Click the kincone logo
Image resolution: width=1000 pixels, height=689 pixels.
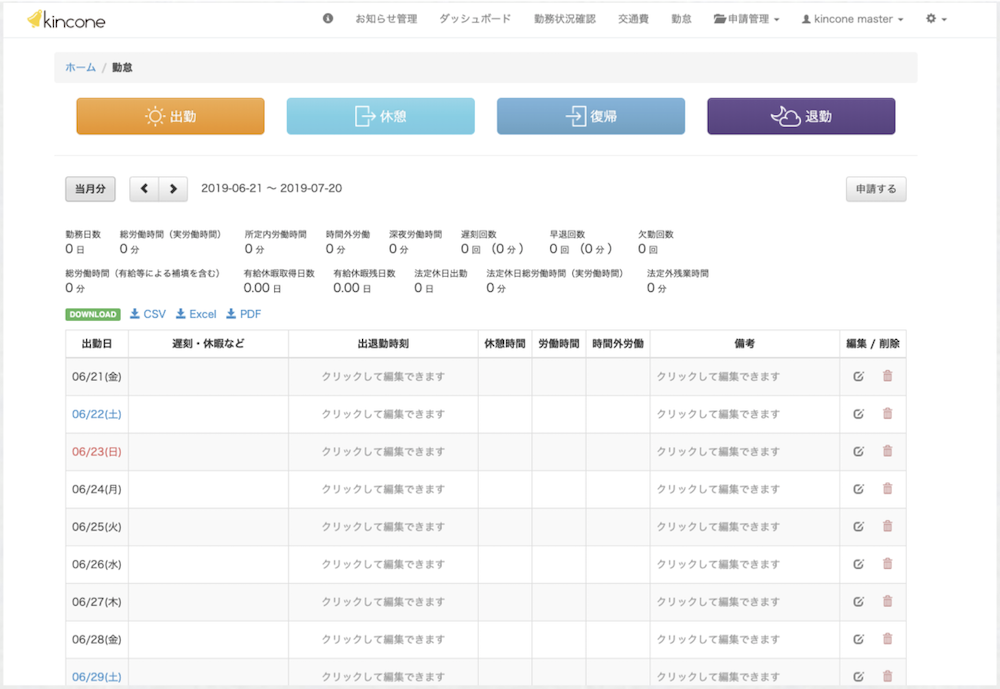(x=66, y=18)
